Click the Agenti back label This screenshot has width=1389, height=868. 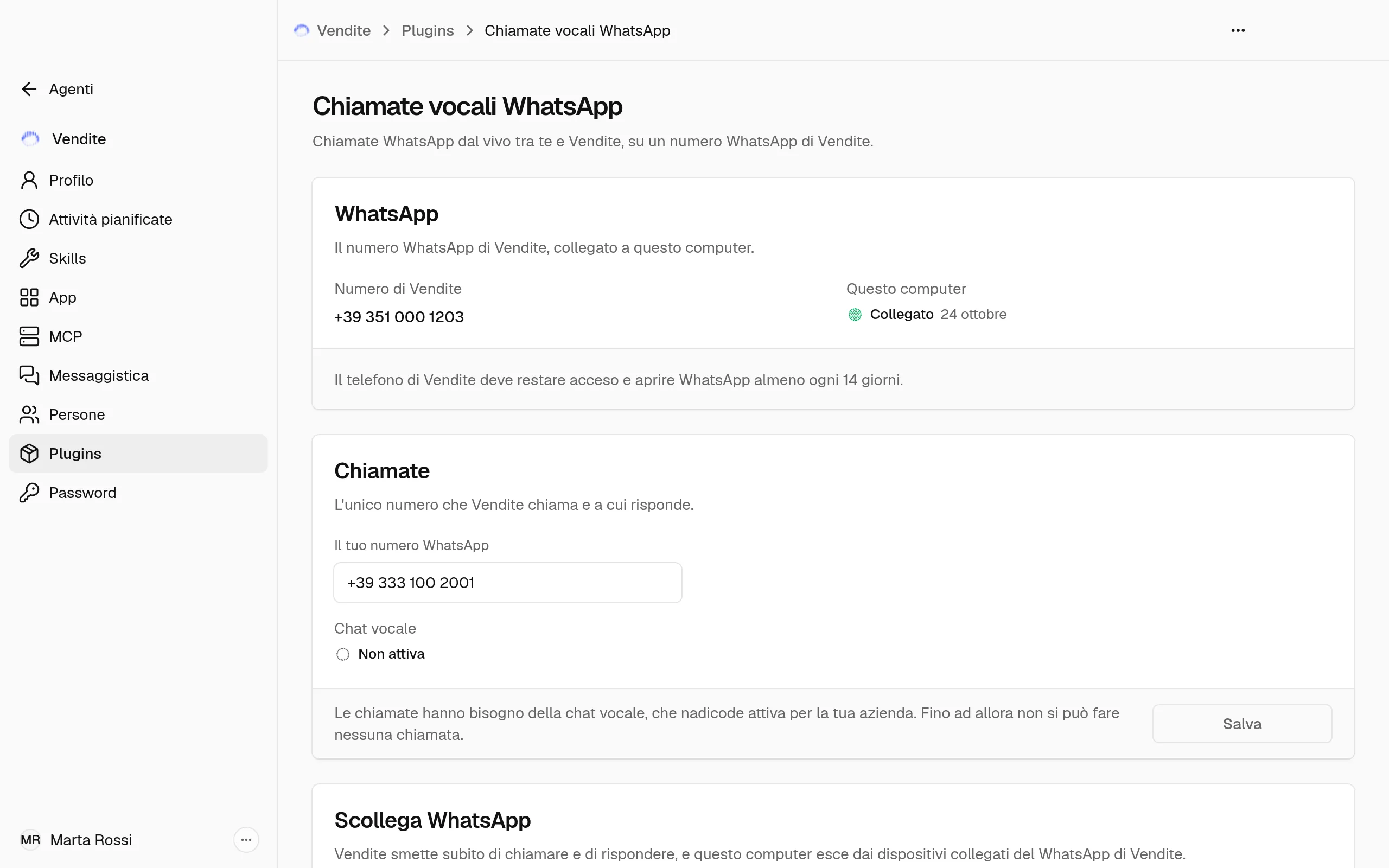[x=71, y=89]
